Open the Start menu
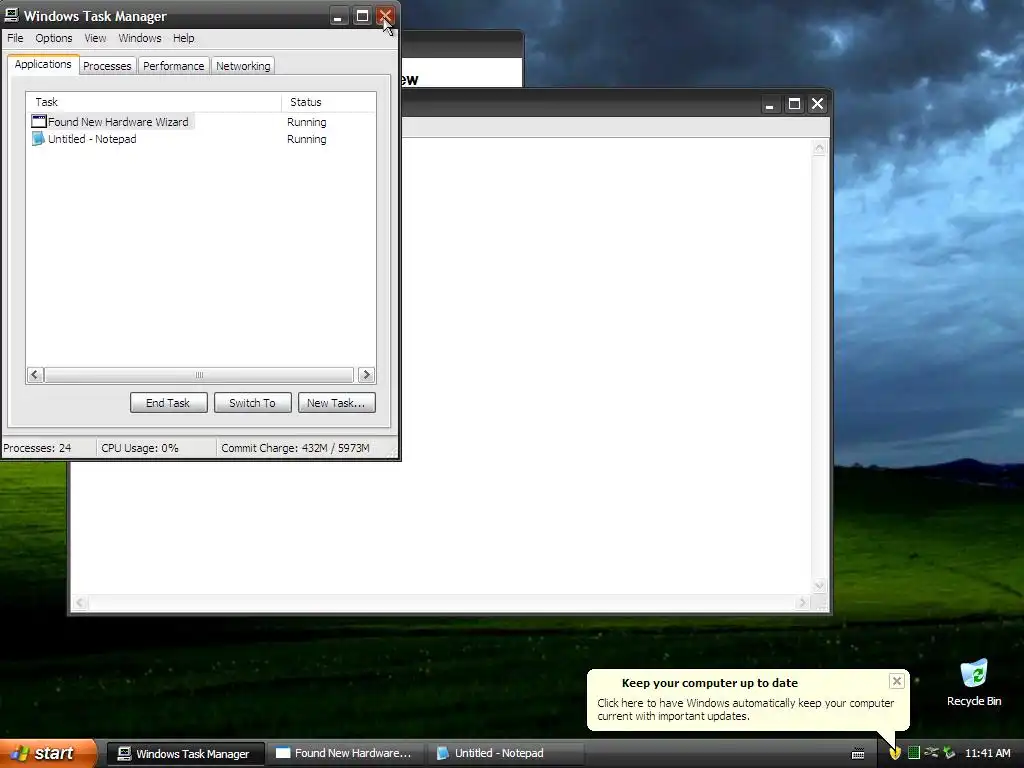1024x768 pixels. (48, 753)
